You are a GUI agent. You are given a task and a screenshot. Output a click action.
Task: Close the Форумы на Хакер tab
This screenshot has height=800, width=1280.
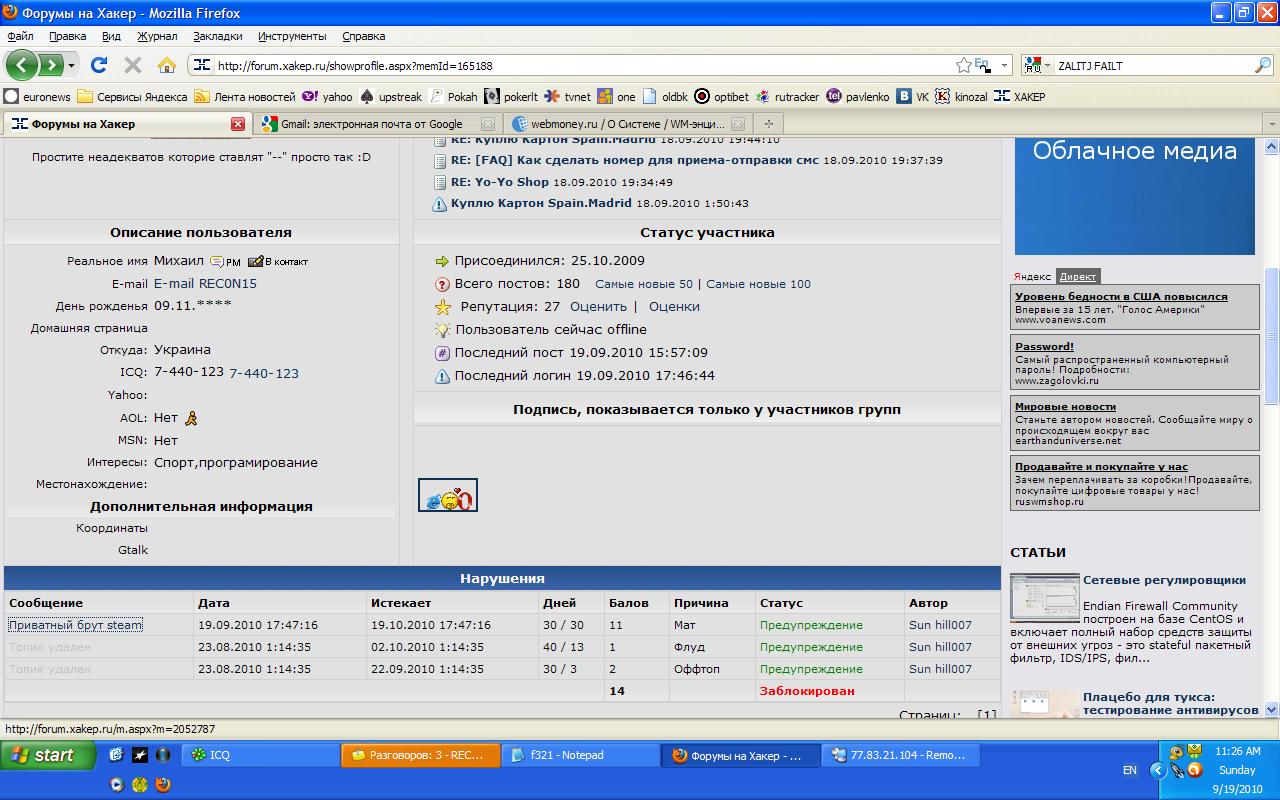238,124
